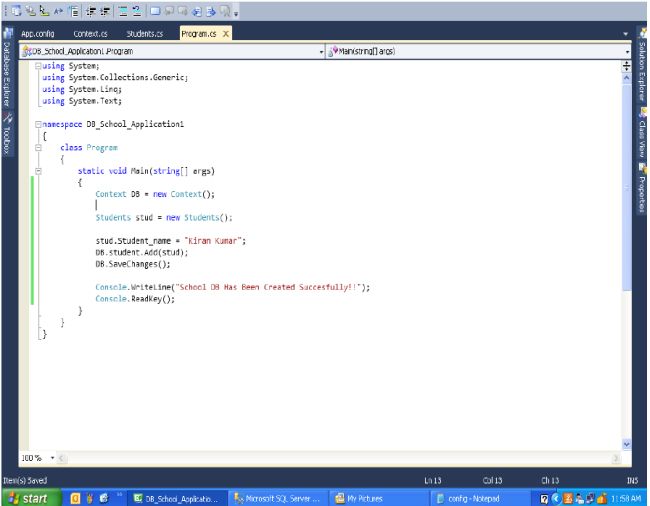
Task: Open the Properties side panel
Action: [642, 189]
